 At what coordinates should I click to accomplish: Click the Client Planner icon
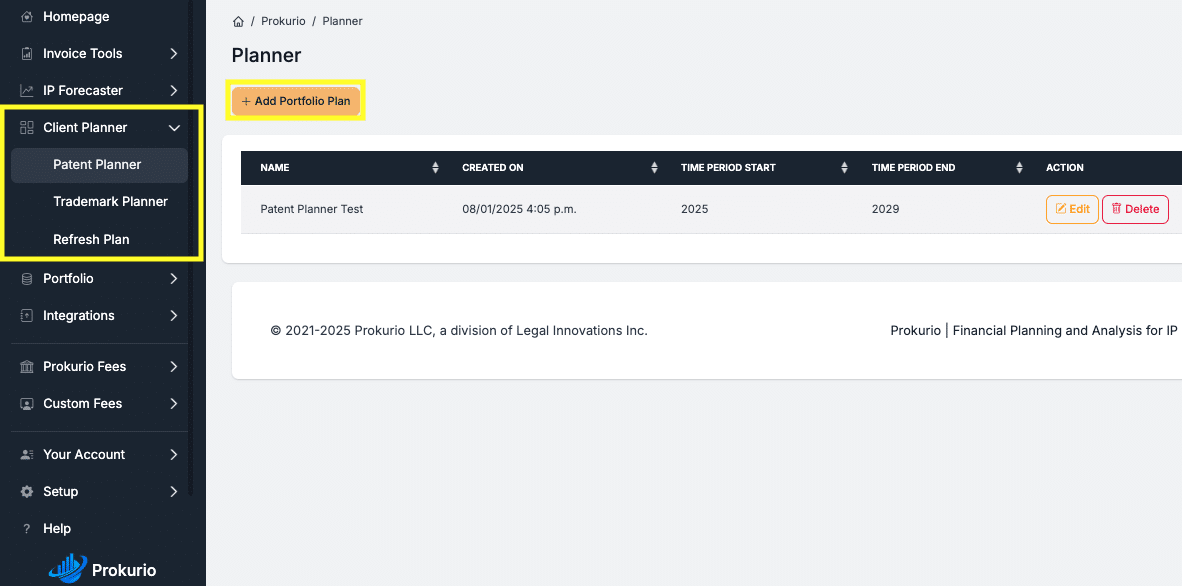click(24, 127)
